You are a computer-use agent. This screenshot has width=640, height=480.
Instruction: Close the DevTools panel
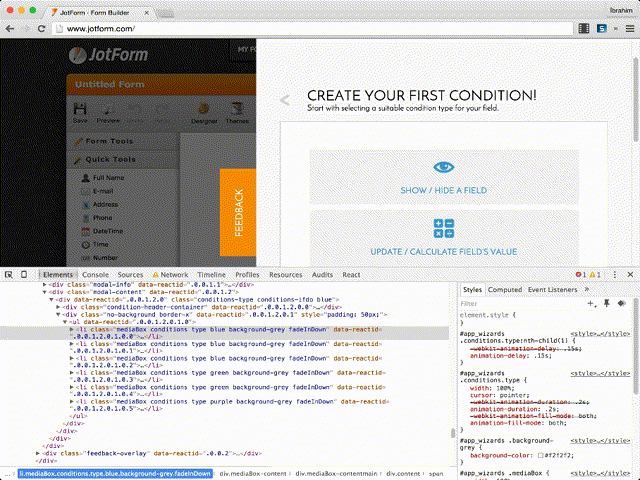(x=630, y=275)
